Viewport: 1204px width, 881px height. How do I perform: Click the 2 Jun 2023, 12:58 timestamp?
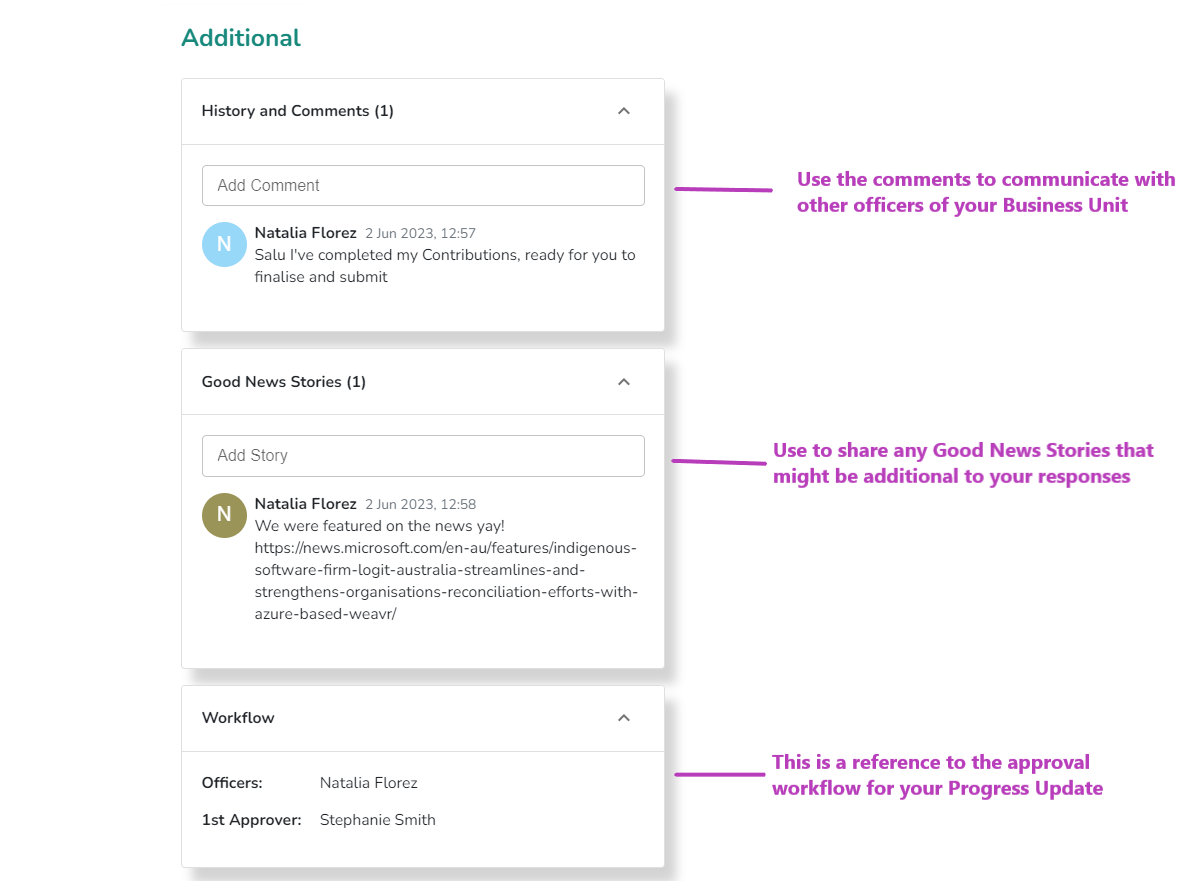click(420, 505)
